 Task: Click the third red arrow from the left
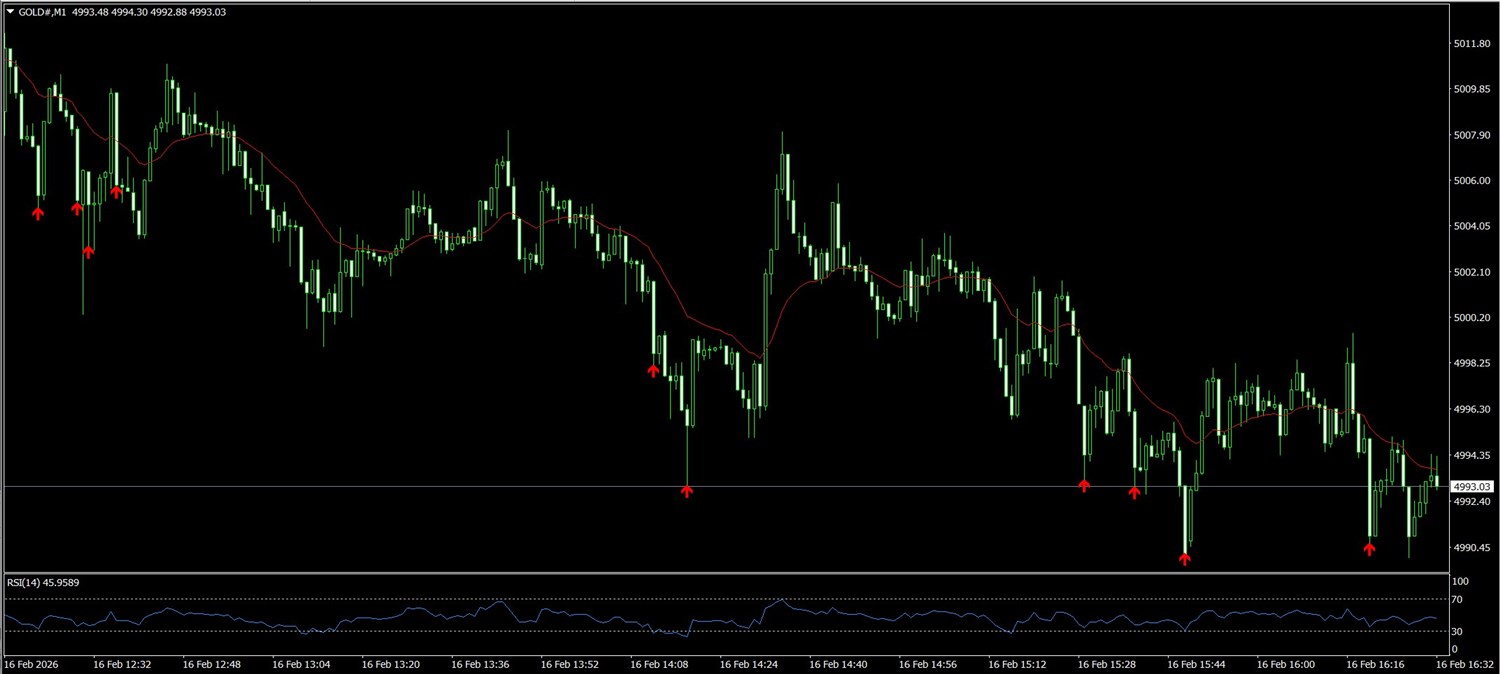(x=88, y=251)
